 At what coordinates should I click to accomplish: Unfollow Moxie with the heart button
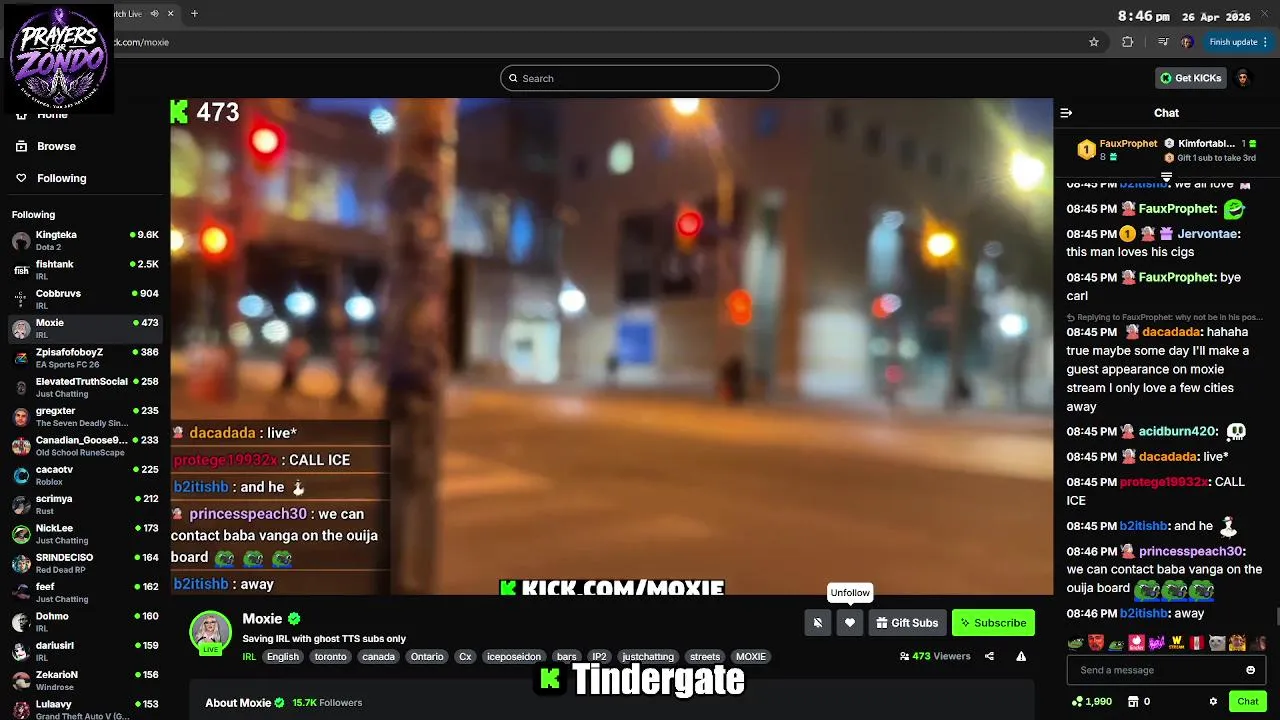pos(850,622)
